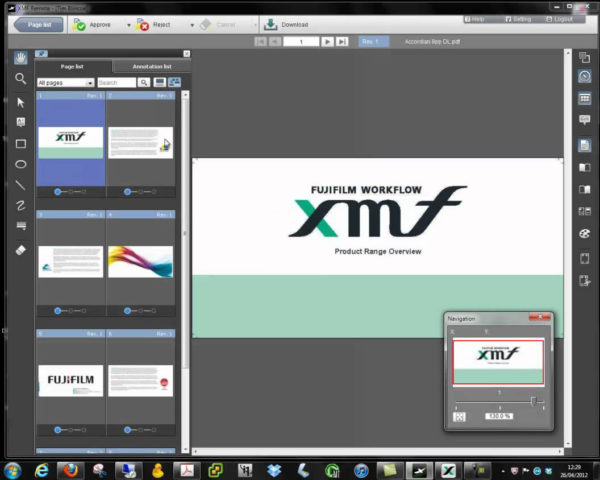Viewport: 600px width, 480px height.
Task: Click the grid table icon in right sidebar
Action: click(x=584, y=98)
